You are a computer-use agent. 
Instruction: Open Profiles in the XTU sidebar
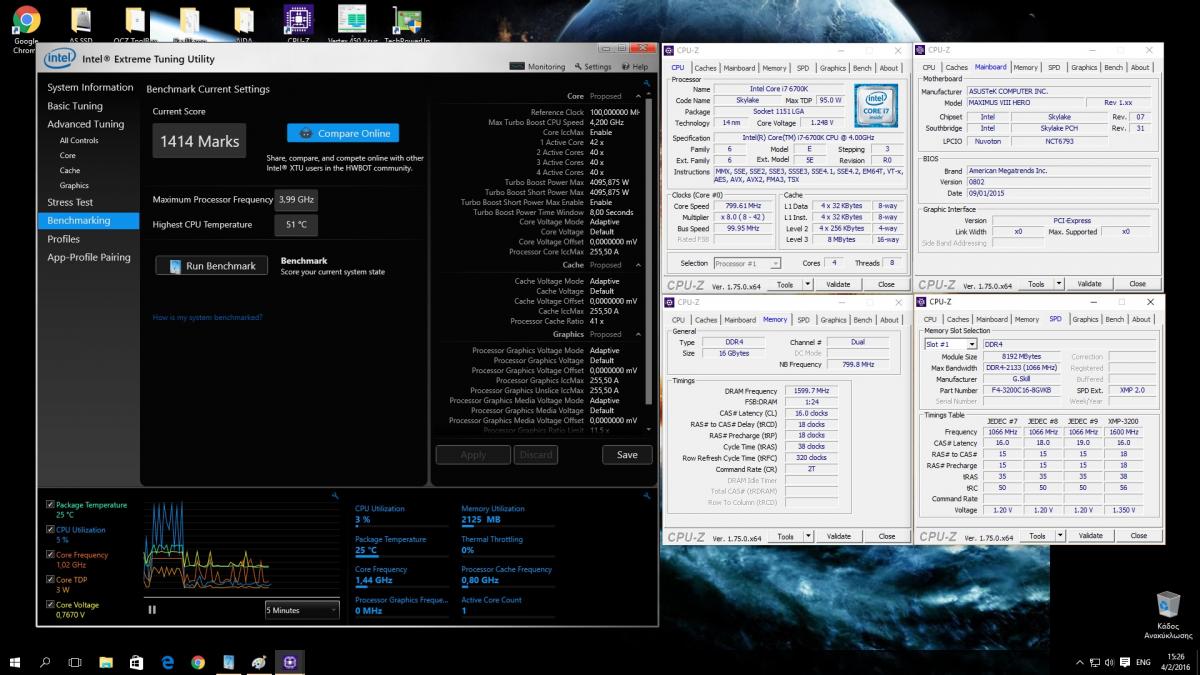[64, 239]
